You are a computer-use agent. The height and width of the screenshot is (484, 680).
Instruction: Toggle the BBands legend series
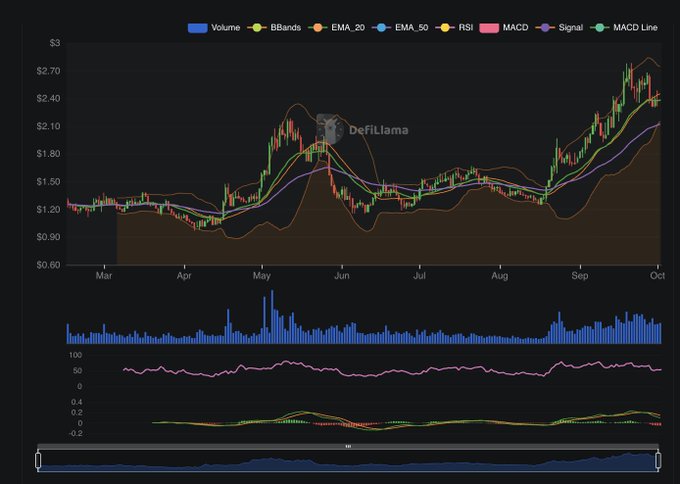(274, 28)
